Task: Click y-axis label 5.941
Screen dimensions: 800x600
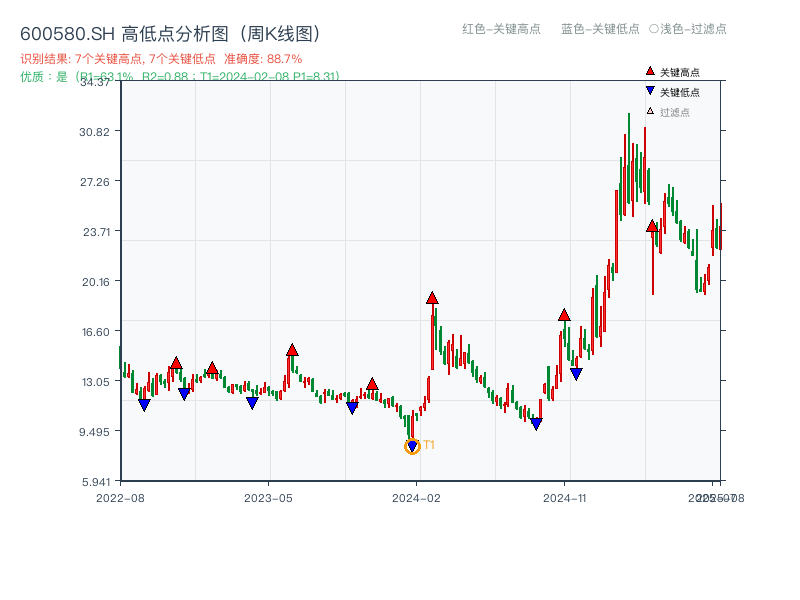Action: (x=96, y=482)
